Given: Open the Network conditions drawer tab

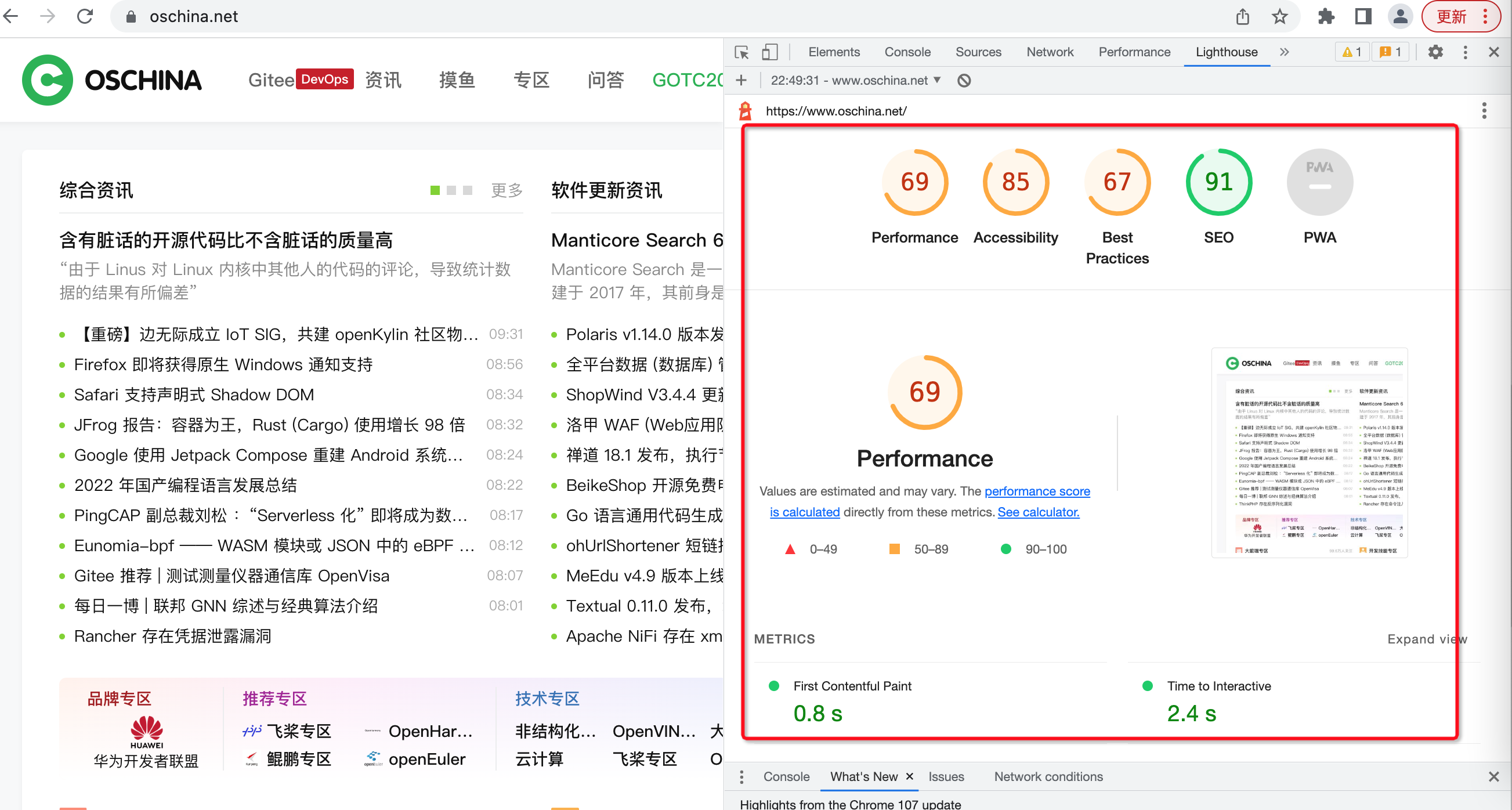Looking at the screenshot, I should click(x=1048, y=777).
